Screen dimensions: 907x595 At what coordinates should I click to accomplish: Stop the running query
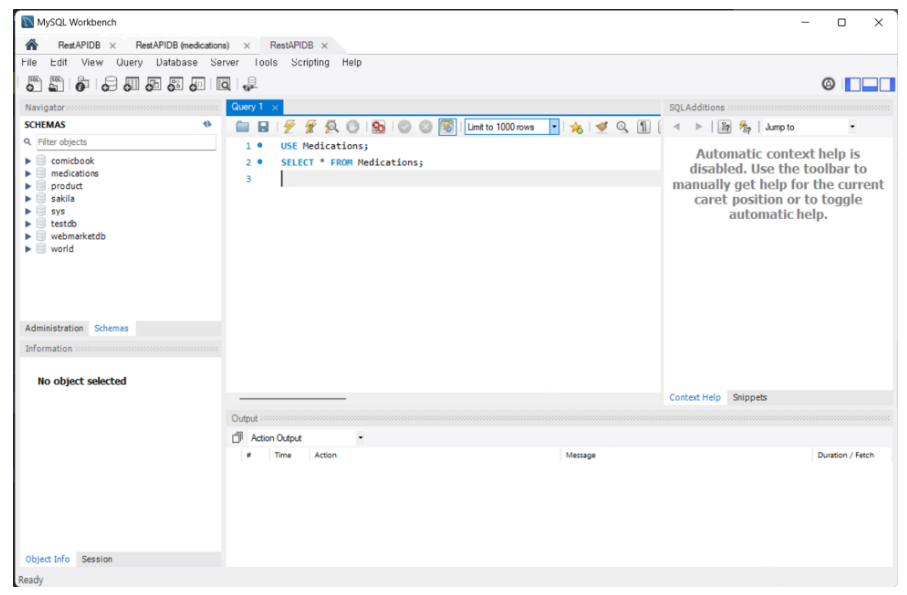[352, 127]
